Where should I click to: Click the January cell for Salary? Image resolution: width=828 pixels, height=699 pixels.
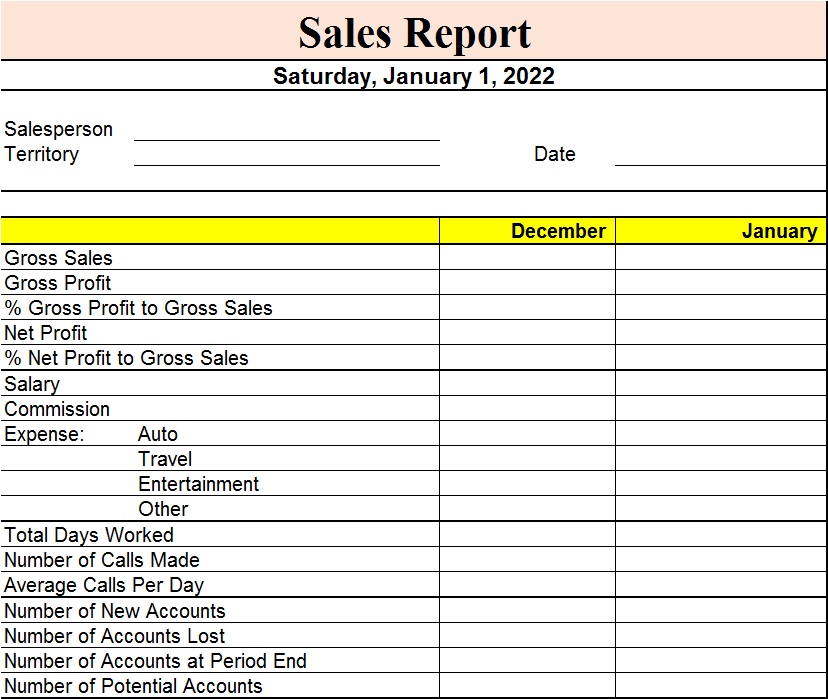point(721,383)
